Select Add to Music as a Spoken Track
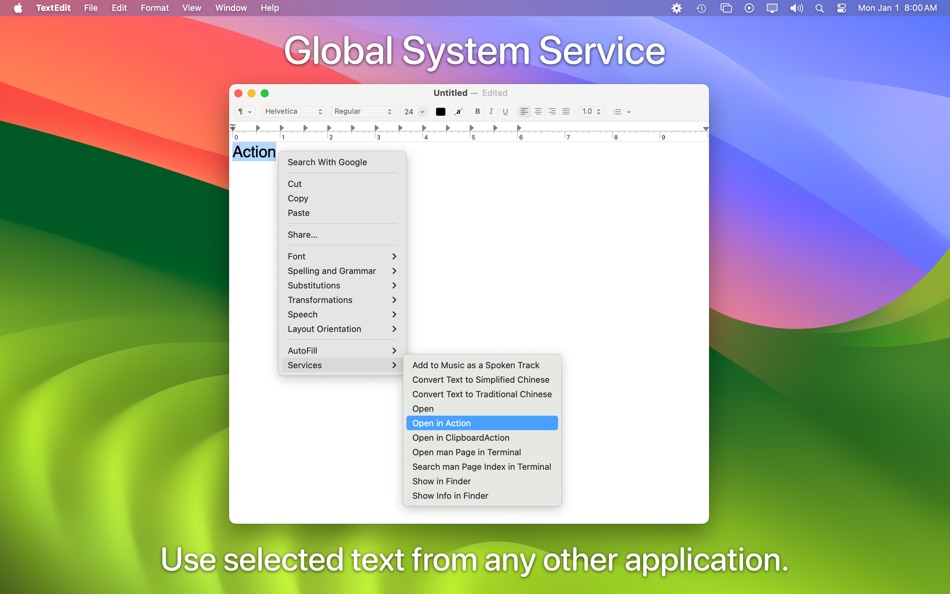Image resolution: width=950 pixels, height=594 pixels. (482, 365)
